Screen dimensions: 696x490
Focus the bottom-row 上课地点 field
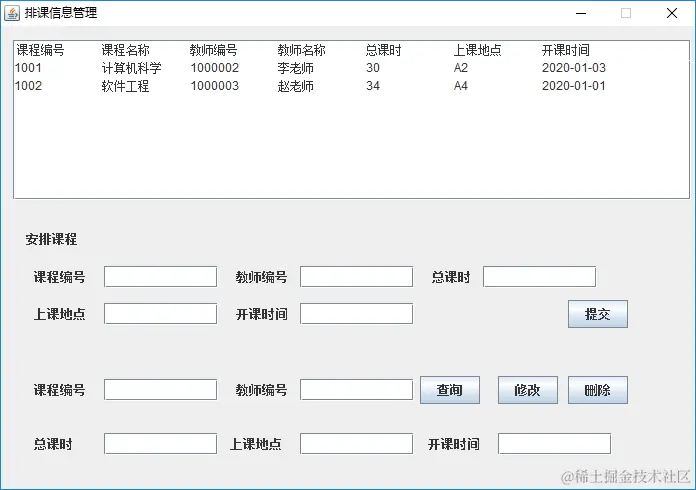pos(356,444)
